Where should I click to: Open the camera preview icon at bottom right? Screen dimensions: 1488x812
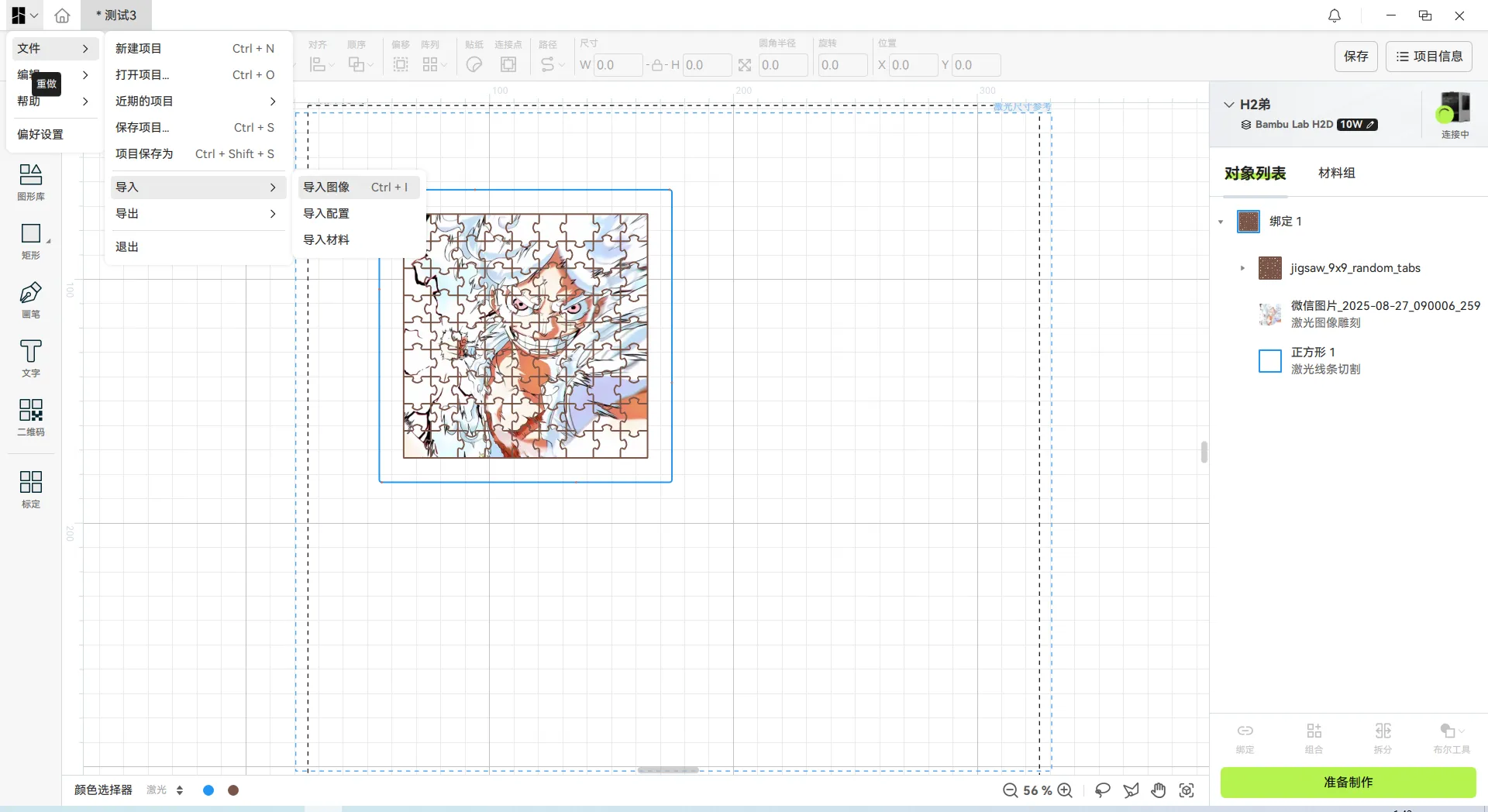click(1186, 790)
